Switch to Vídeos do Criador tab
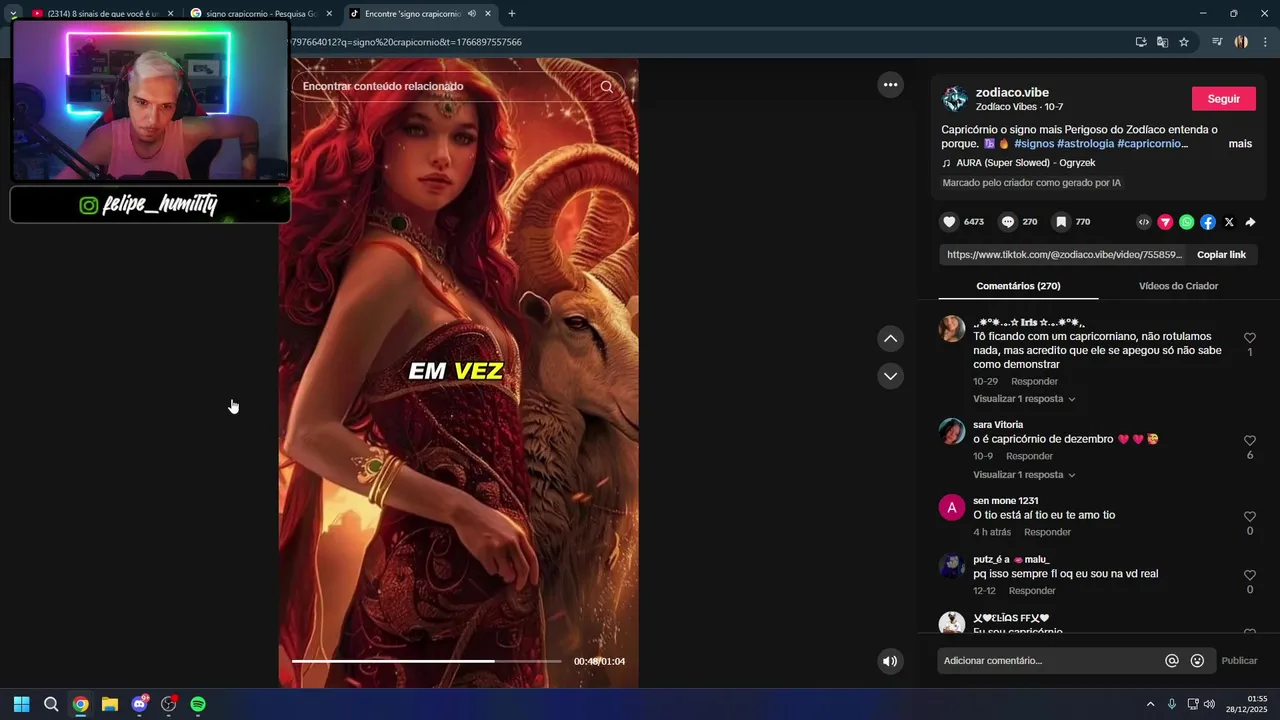1280x720 pixels. click(1178, 286)
